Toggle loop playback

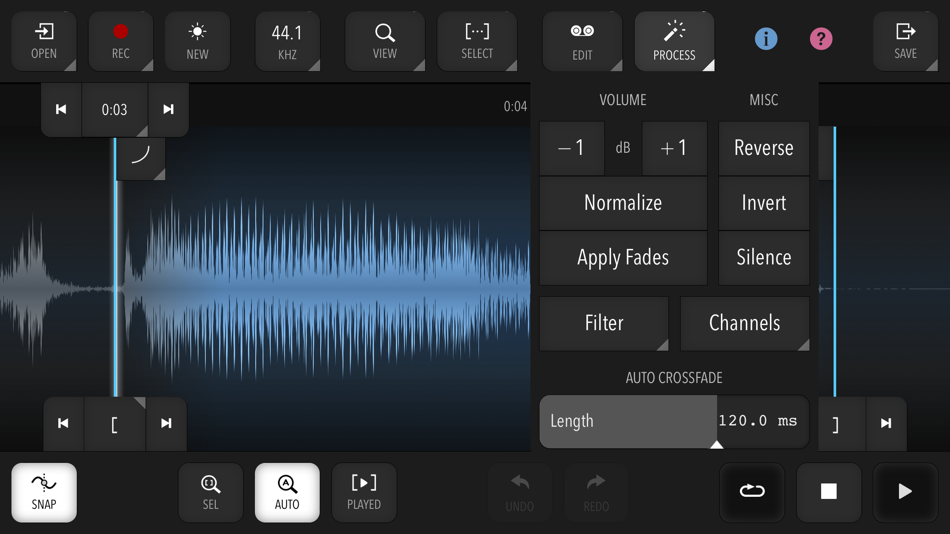(752, 492)
